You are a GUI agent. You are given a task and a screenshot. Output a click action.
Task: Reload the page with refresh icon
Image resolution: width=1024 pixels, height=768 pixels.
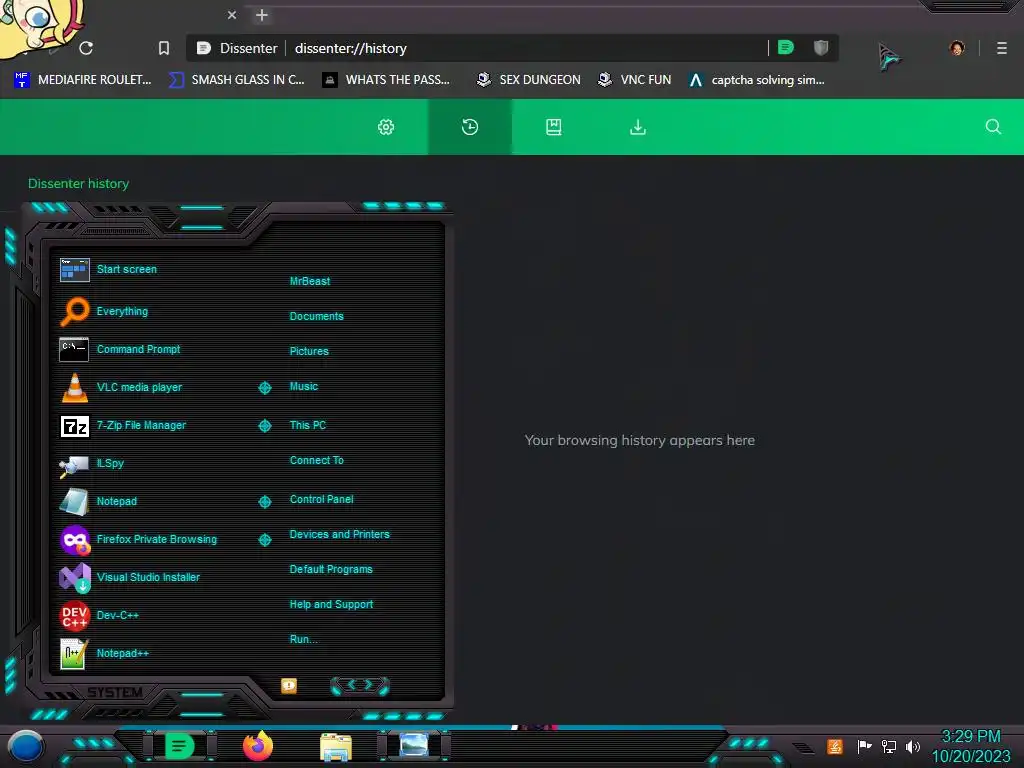[86, 48]
